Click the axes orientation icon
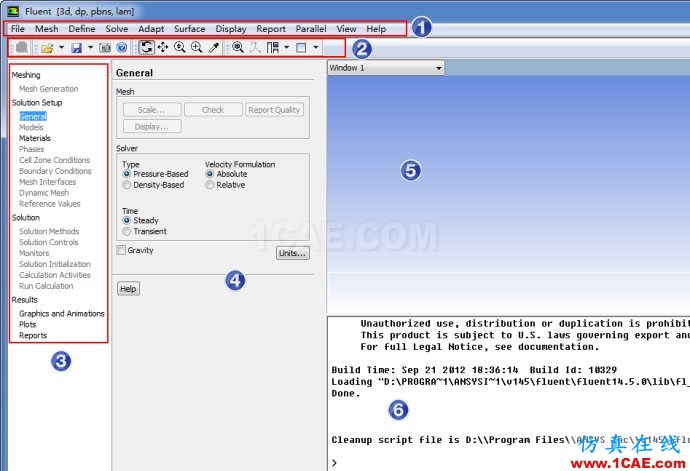The width and height of the screenshot is (690, 471). 255,47
